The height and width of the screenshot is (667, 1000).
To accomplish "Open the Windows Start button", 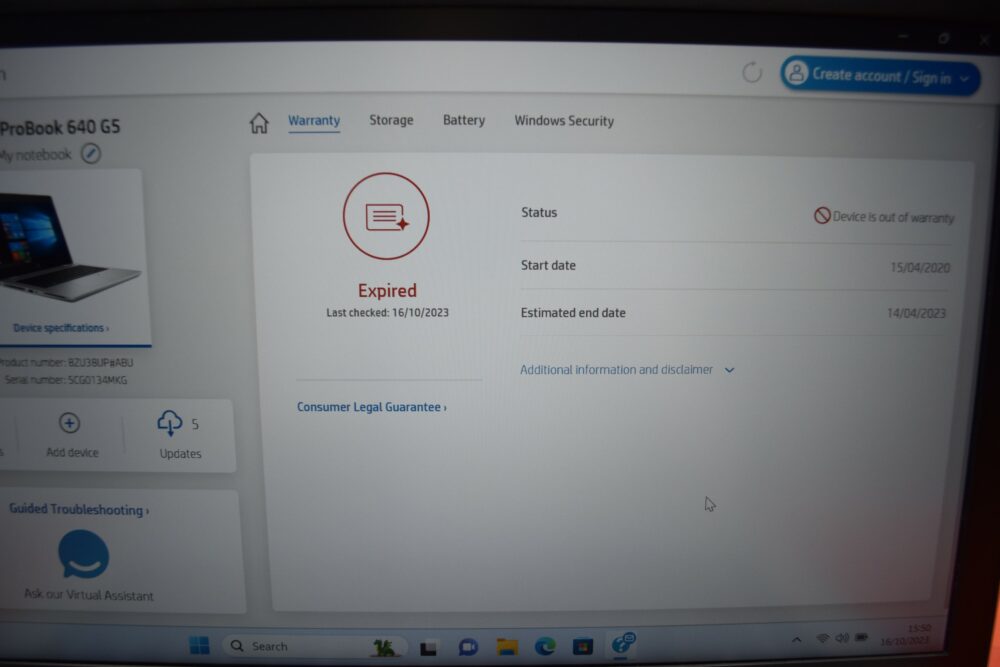I will [200, 645].
